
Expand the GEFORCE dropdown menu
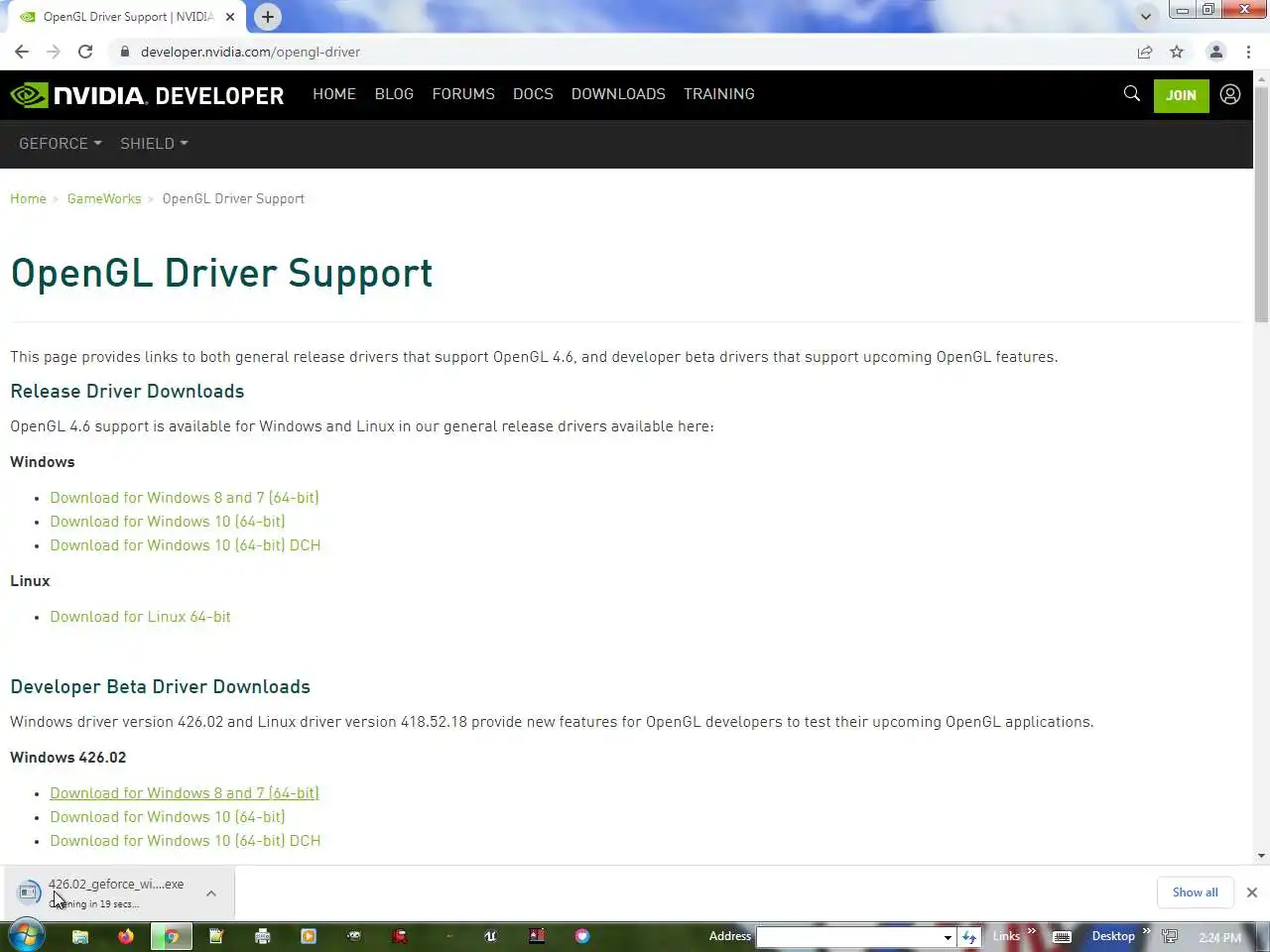pyautogui.click(x=61, y=144)
